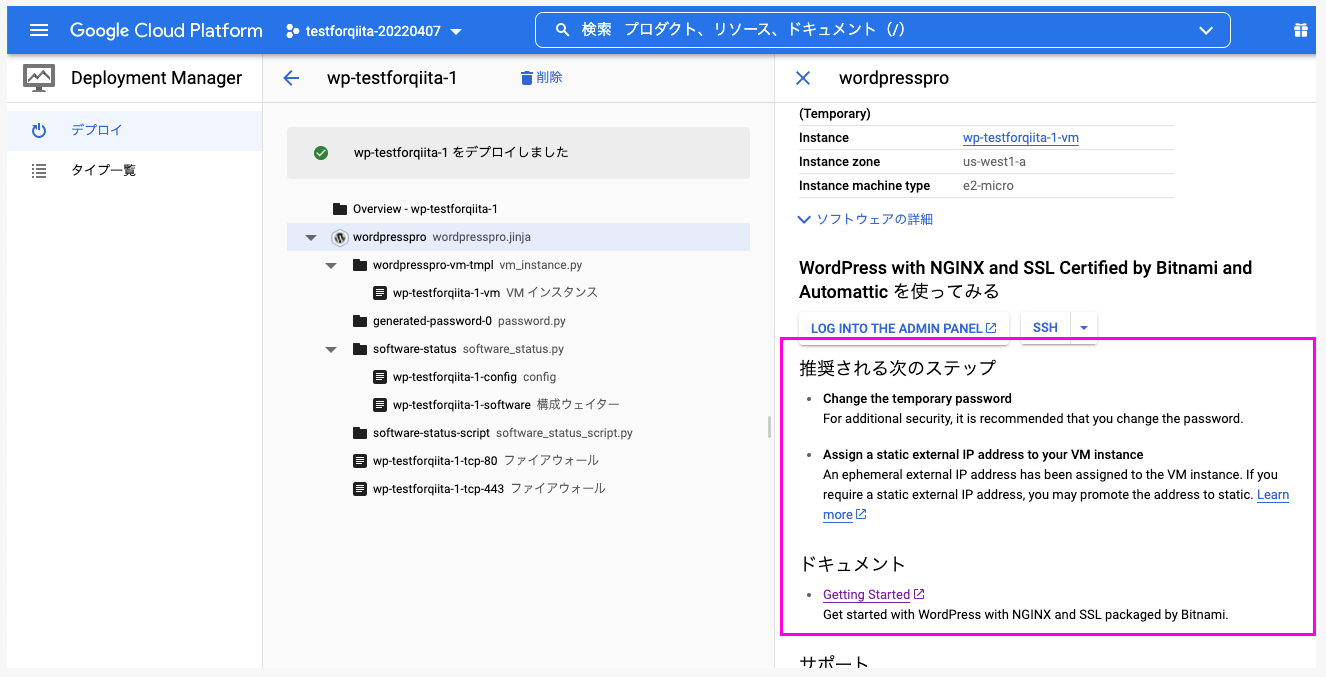Open the gift icon in header
The width and height of the screenshot is (1326, 677).
coord(1301,30)
